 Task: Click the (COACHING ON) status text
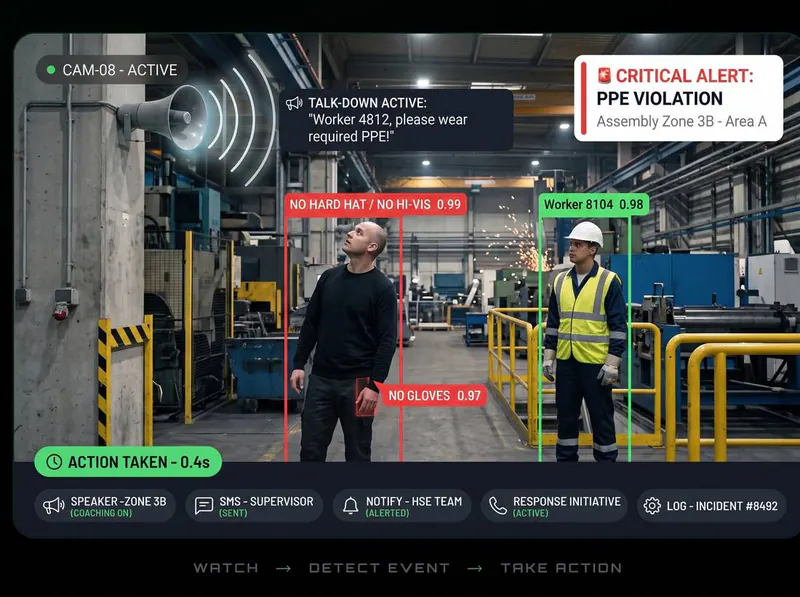(x=101, y=513)
